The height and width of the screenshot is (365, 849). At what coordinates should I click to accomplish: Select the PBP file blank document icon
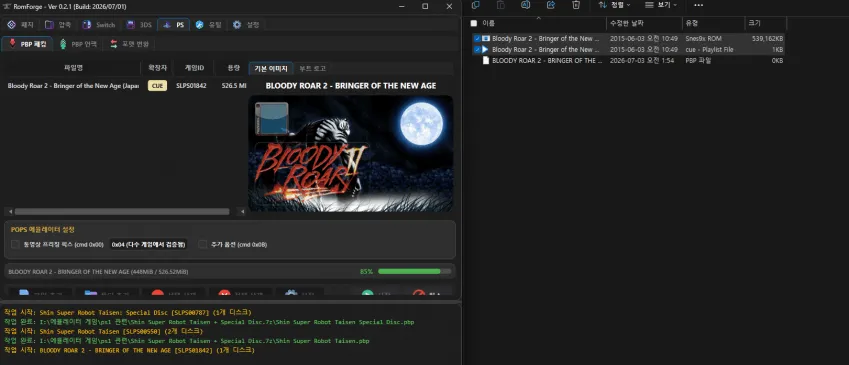(486, 60)
